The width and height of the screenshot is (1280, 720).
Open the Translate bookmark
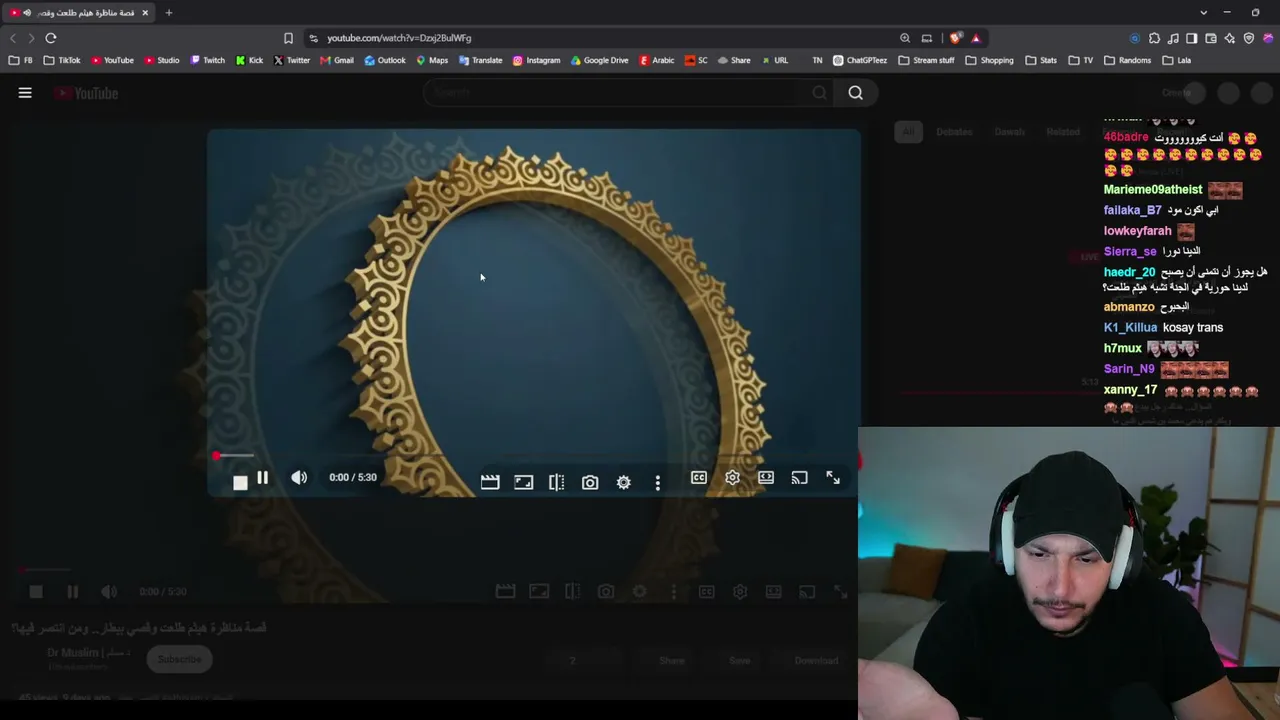point(480,60)
